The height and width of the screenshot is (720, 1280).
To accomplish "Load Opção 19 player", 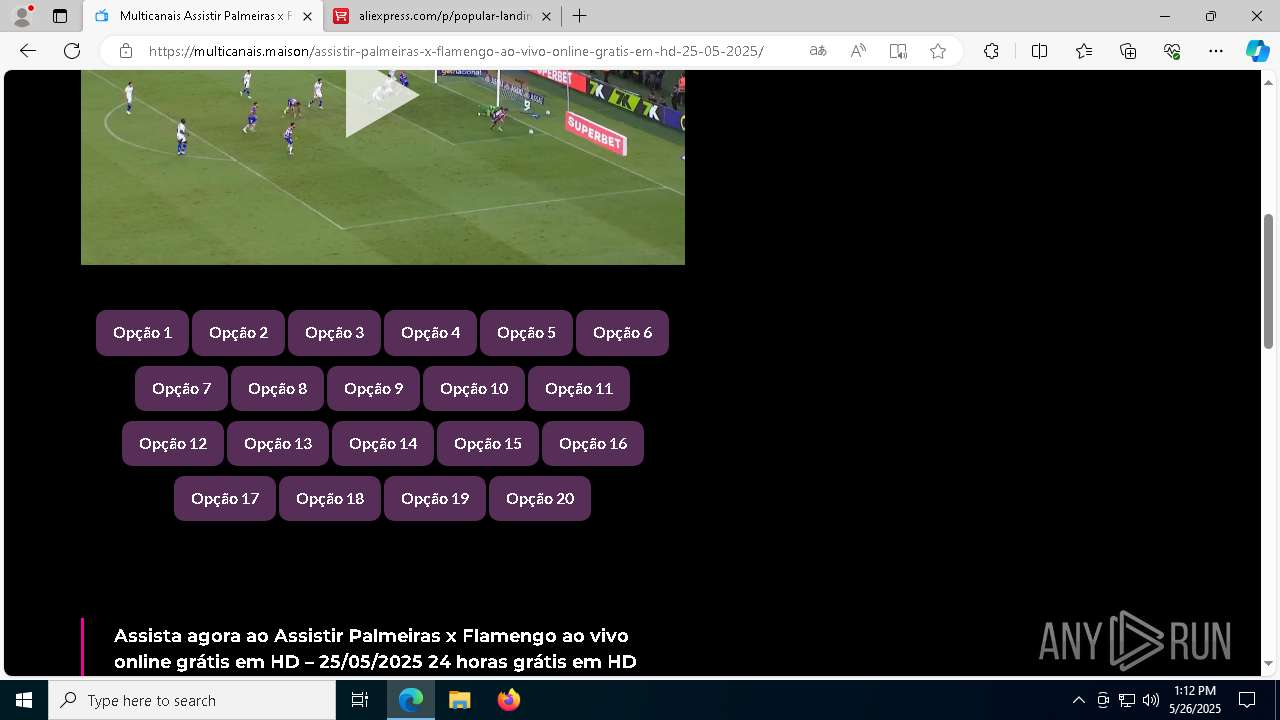I will pyautogui.click(x=435, y=498).
